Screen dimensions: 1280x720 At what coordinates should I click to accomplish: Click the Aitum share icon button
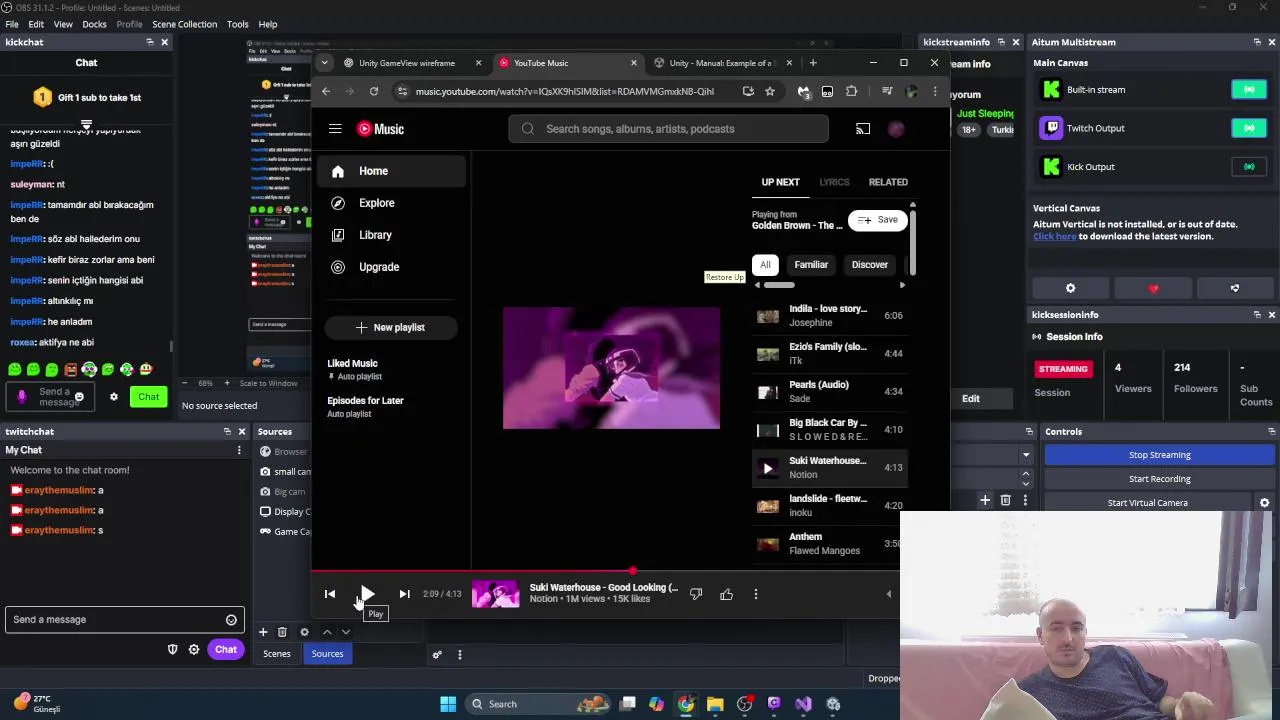pyautogui.click(x=1235, y=288)
